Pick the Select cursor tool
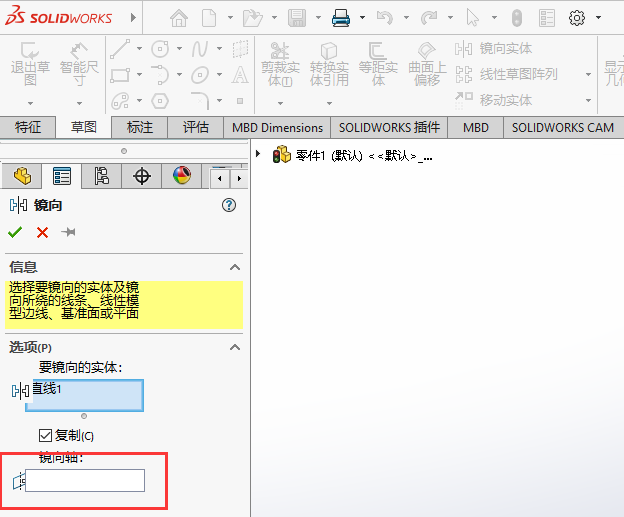 [x=473, y=18]
